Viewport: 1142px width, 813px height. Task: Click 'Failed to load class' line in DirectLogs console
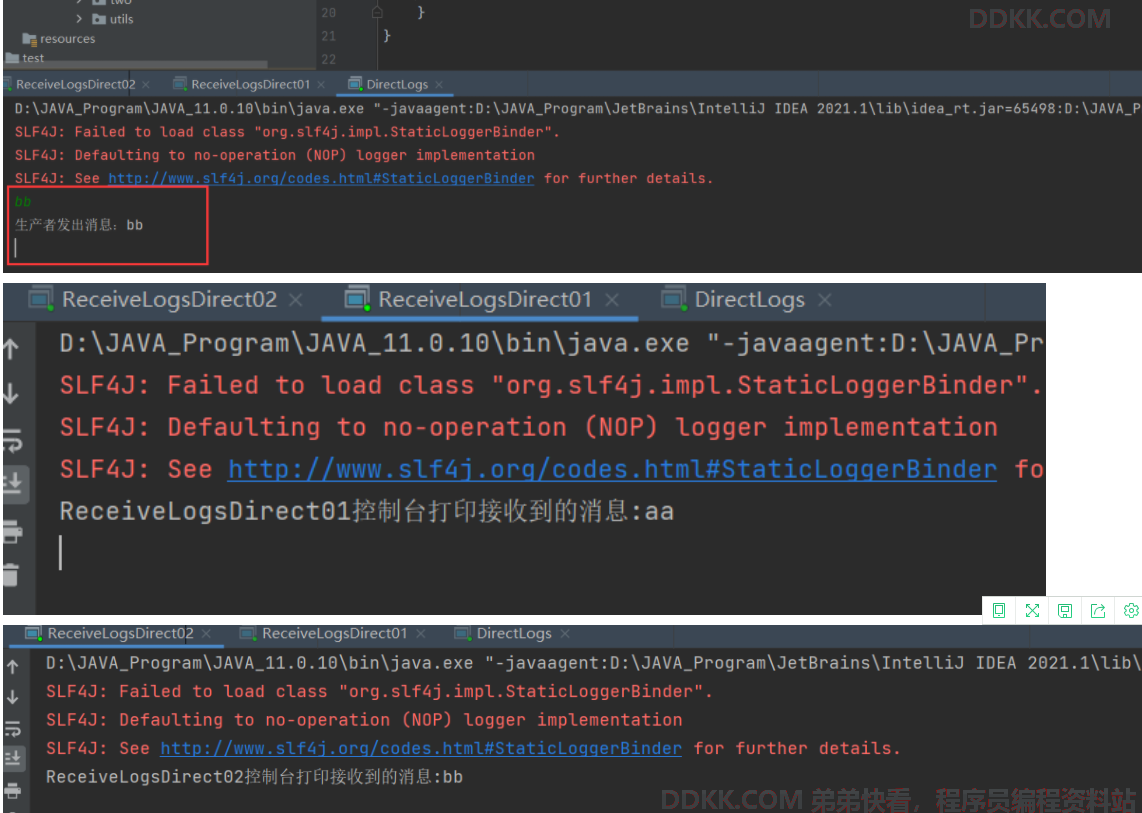point(288,132)
